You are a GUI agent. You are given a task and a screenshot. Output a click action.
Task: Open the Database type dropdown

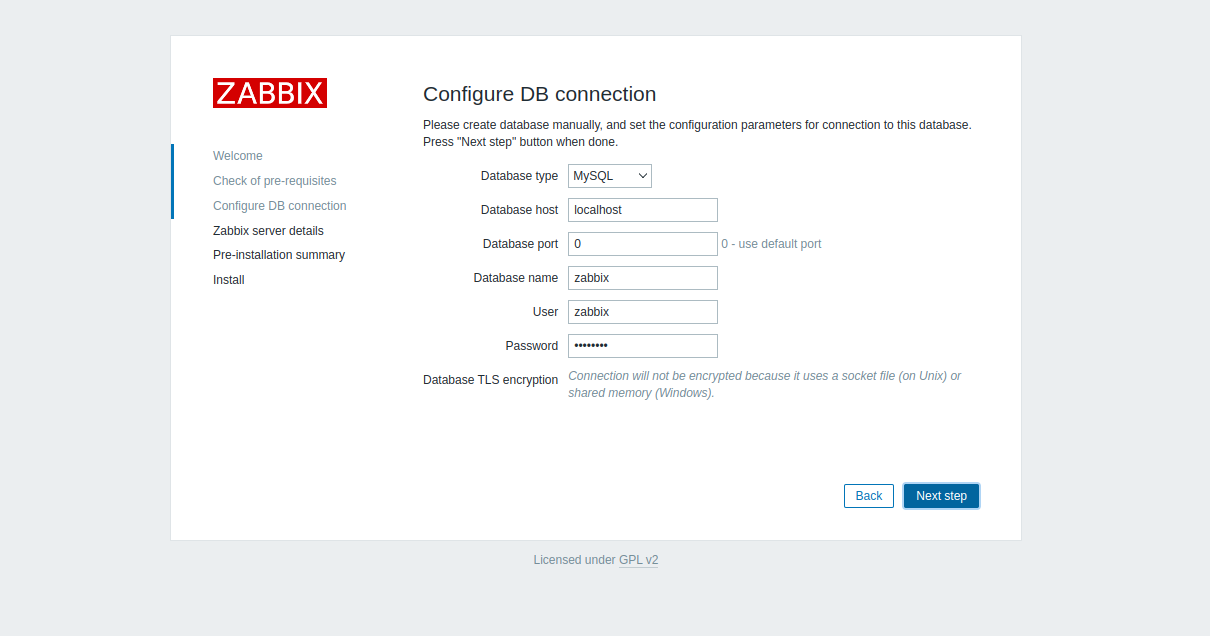[609, 176]
